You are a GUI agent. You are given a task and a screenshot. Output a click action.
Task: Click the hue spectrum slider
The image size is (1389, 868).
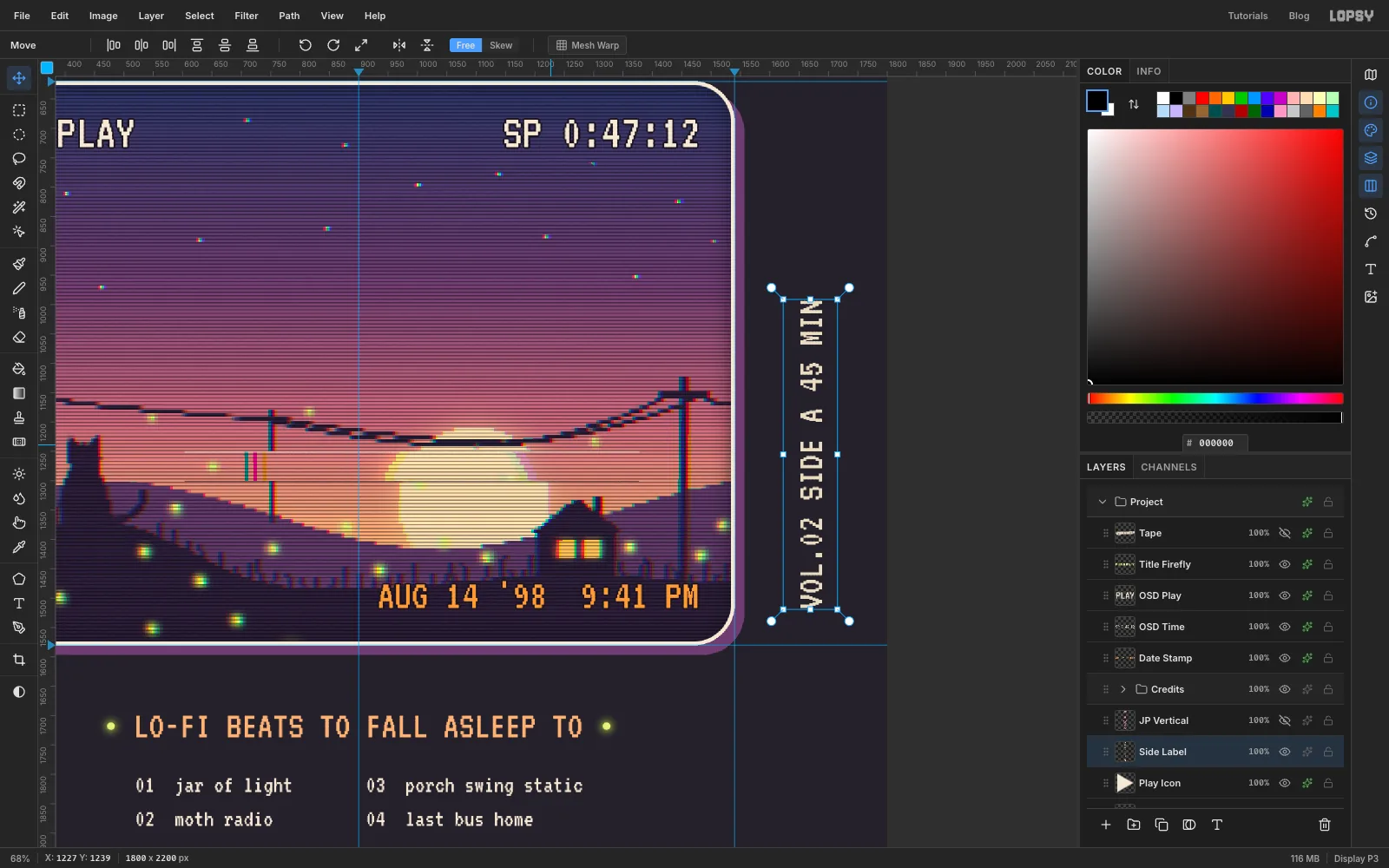click(x=1215, y=398)
